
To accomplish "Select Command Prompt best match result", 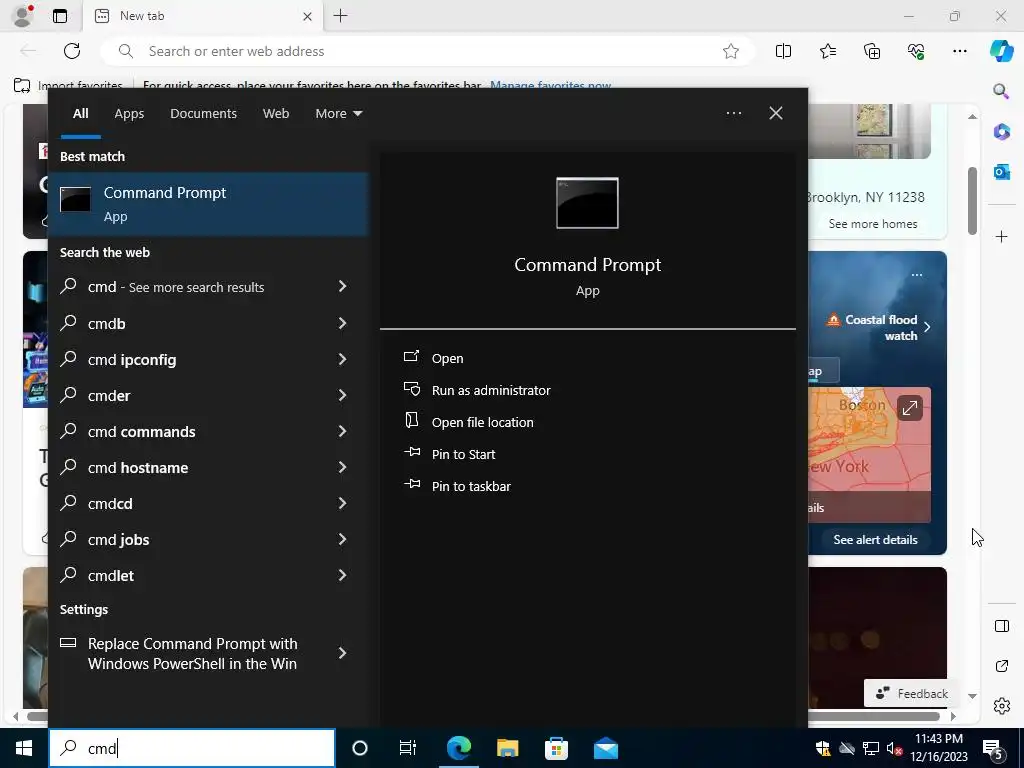I will [208, 204].
